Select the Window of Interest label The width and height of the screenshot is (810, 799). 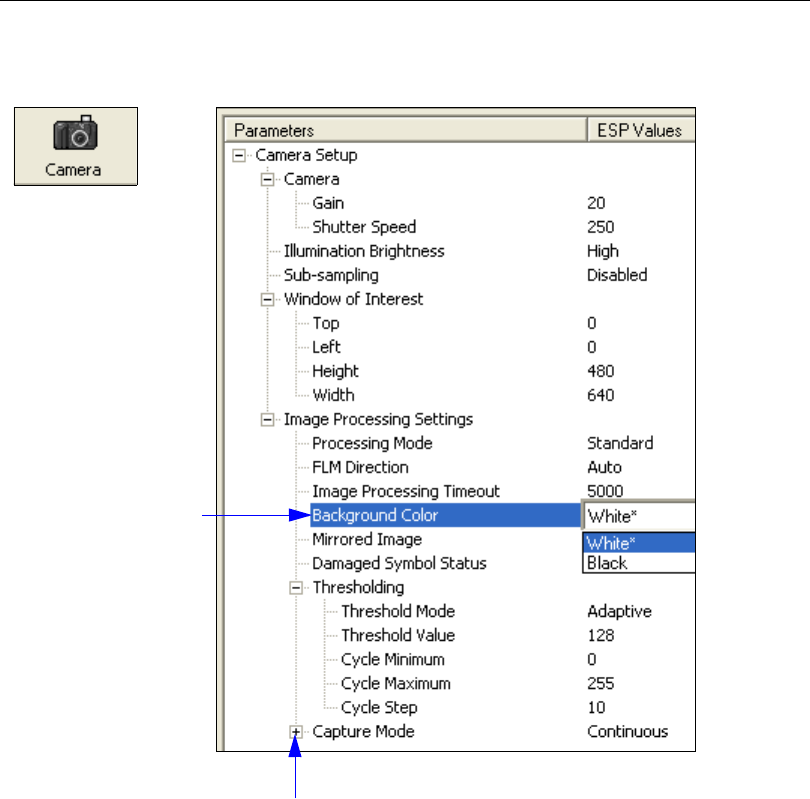(x=353, y=299)
